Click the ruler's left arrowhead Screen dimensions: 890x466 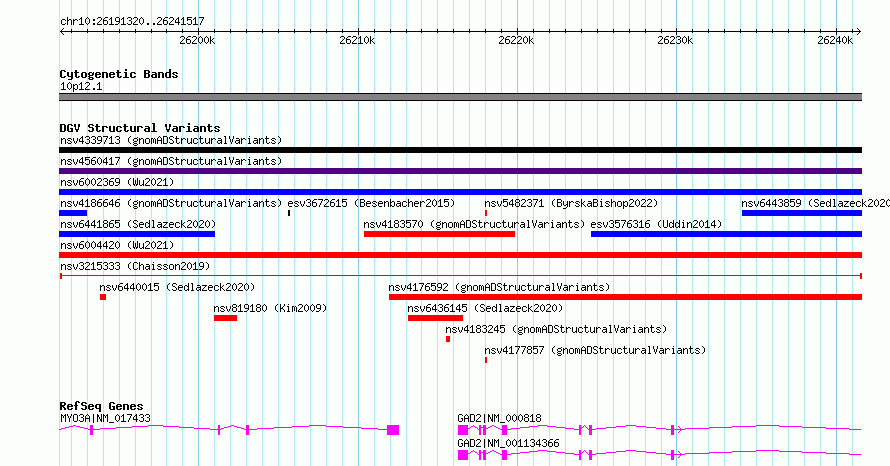(62, 32)
